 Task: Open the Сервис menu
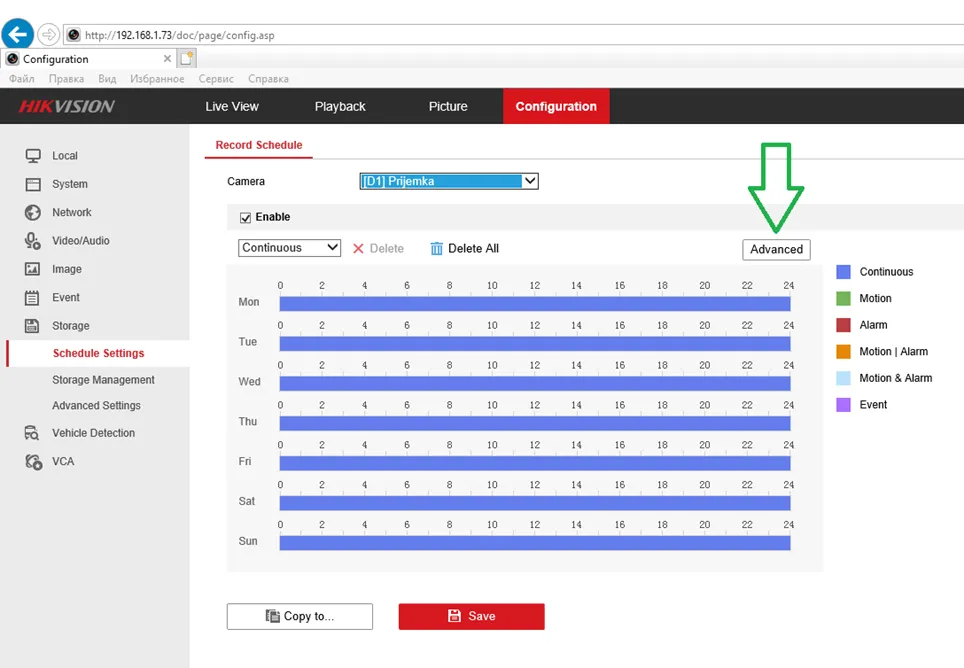pyautogui.click(x=216, y=79)
